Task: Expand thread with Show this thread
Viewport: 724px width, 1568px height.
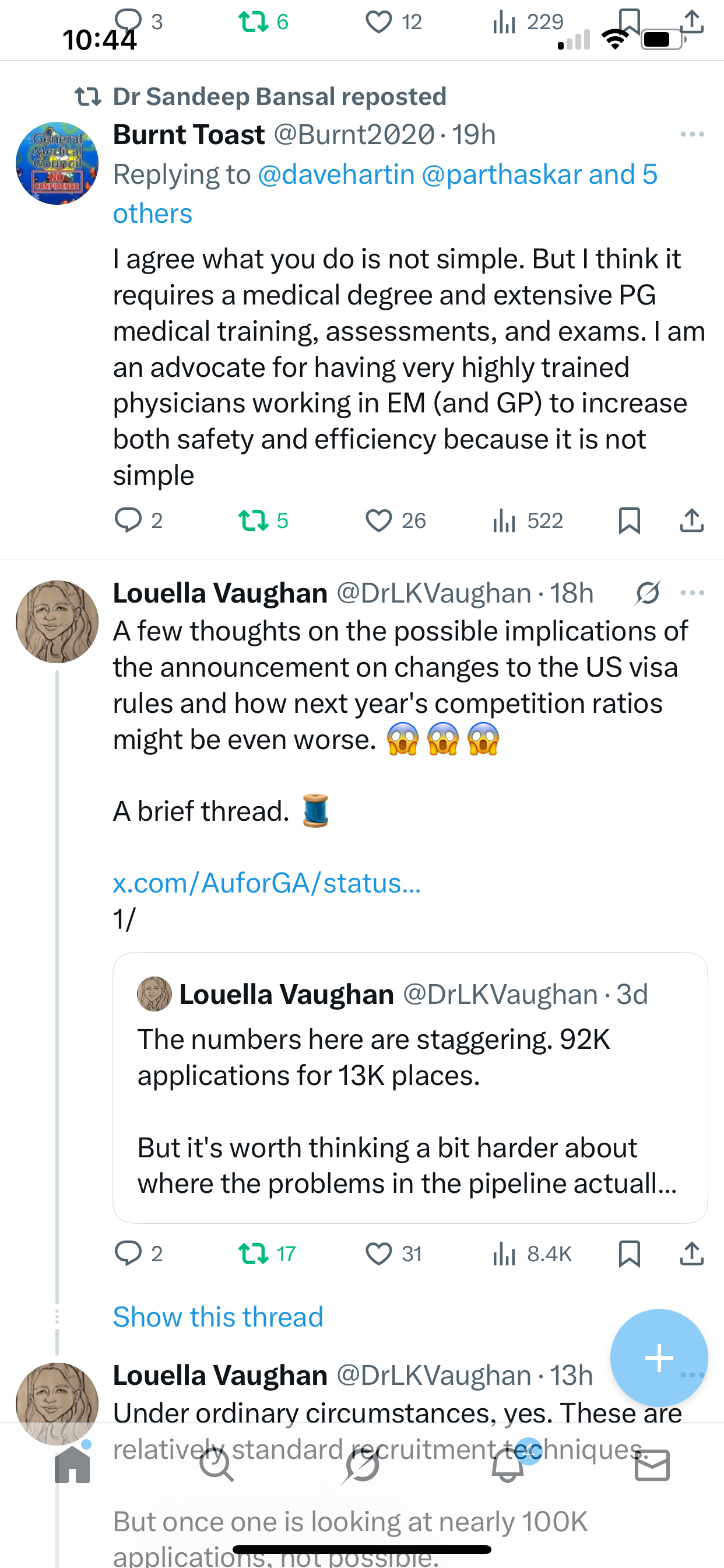Action: 218,1317
